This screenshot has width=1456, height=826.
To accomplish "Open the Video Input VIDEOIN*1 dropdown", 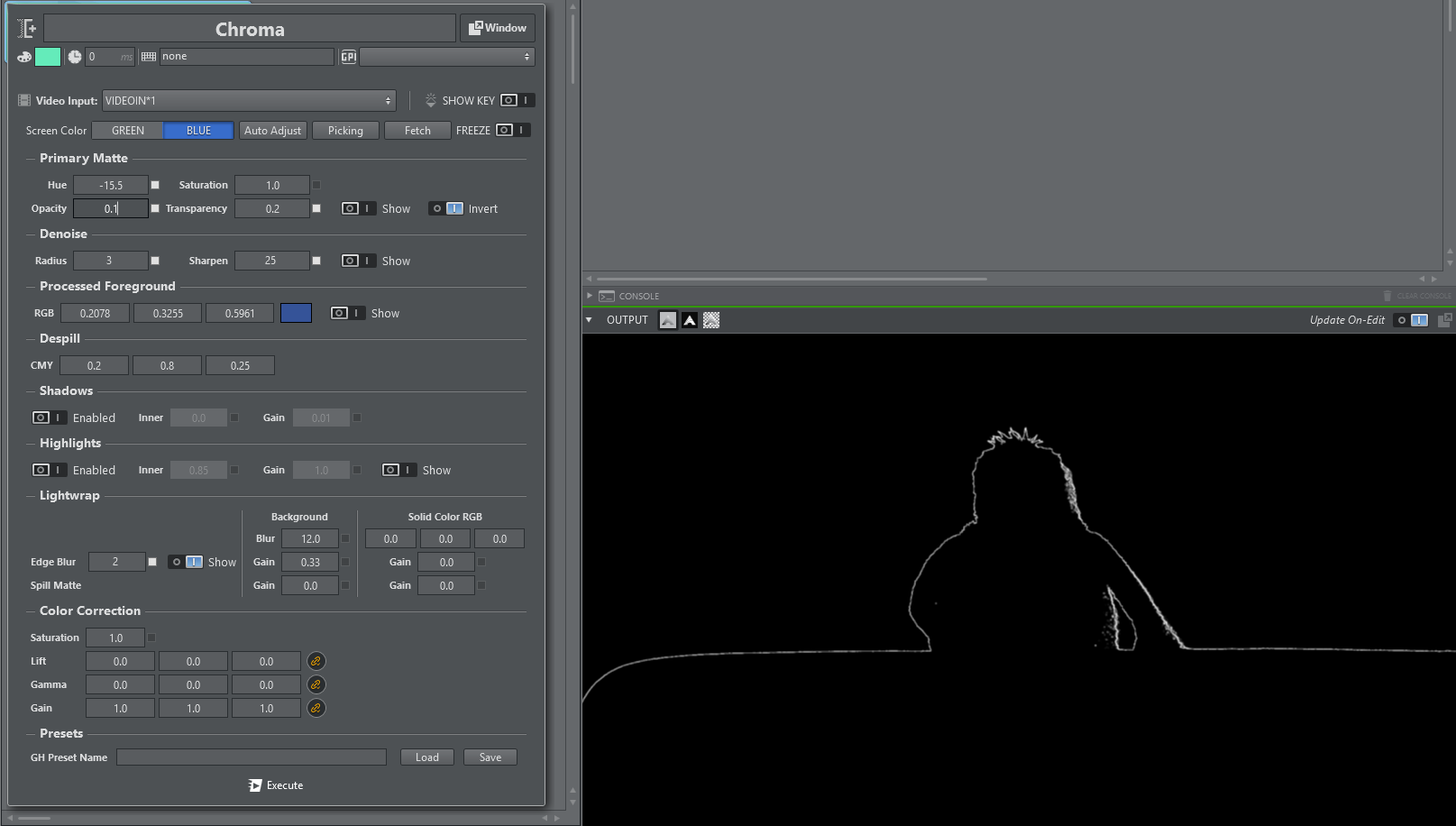I will [249, 100].
